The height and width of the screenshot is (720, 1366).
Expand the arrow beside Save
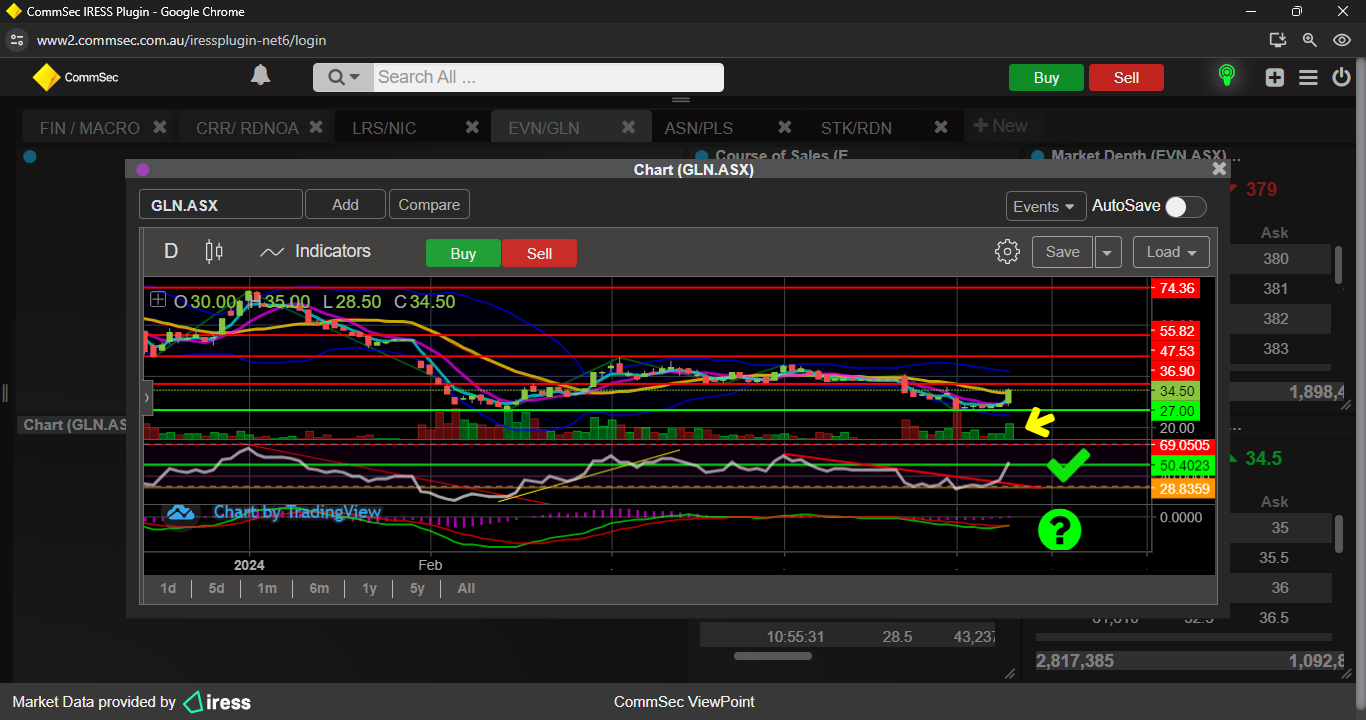coord(1107,252)
